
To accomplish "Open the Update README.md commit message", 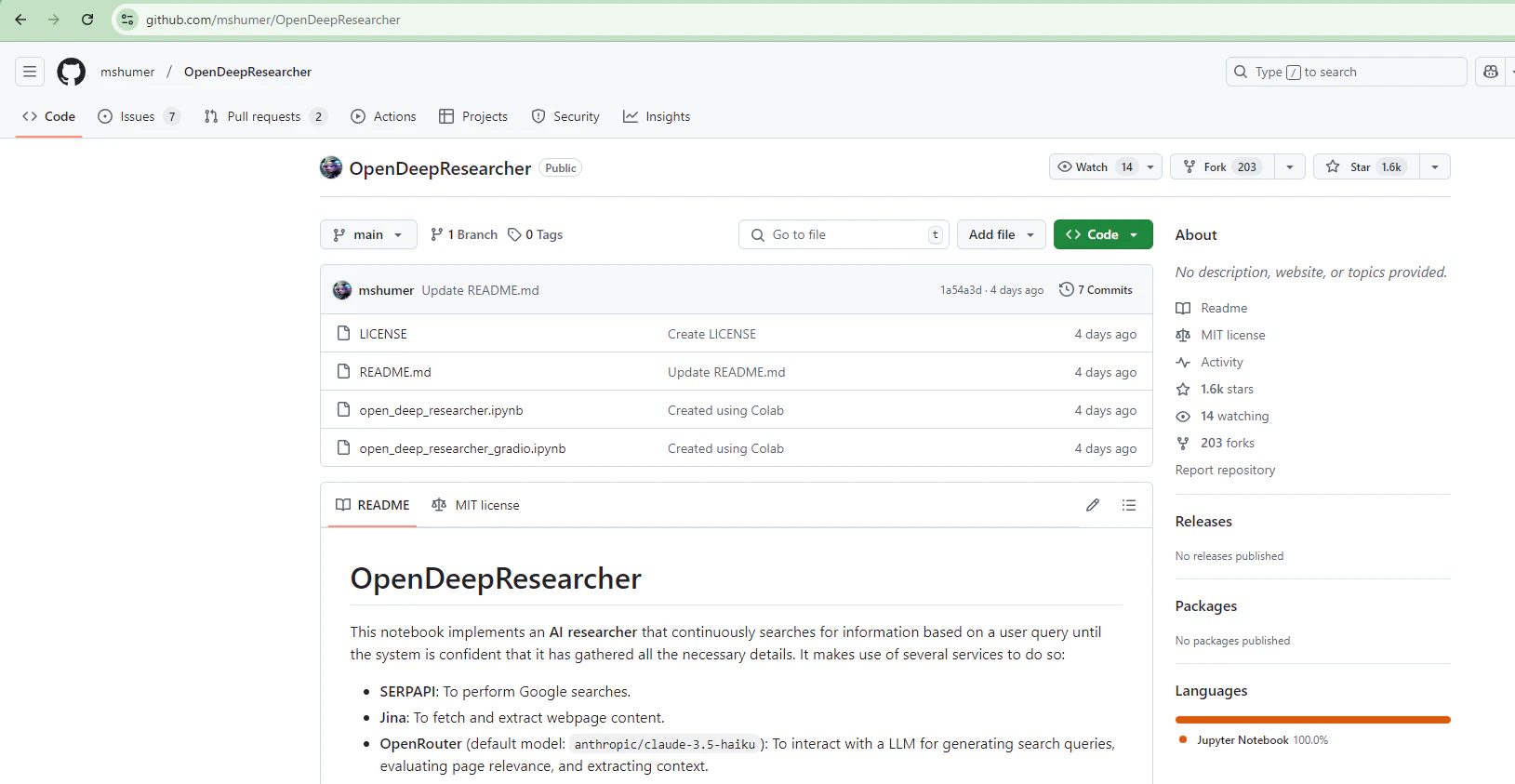I will pos(480,290).
